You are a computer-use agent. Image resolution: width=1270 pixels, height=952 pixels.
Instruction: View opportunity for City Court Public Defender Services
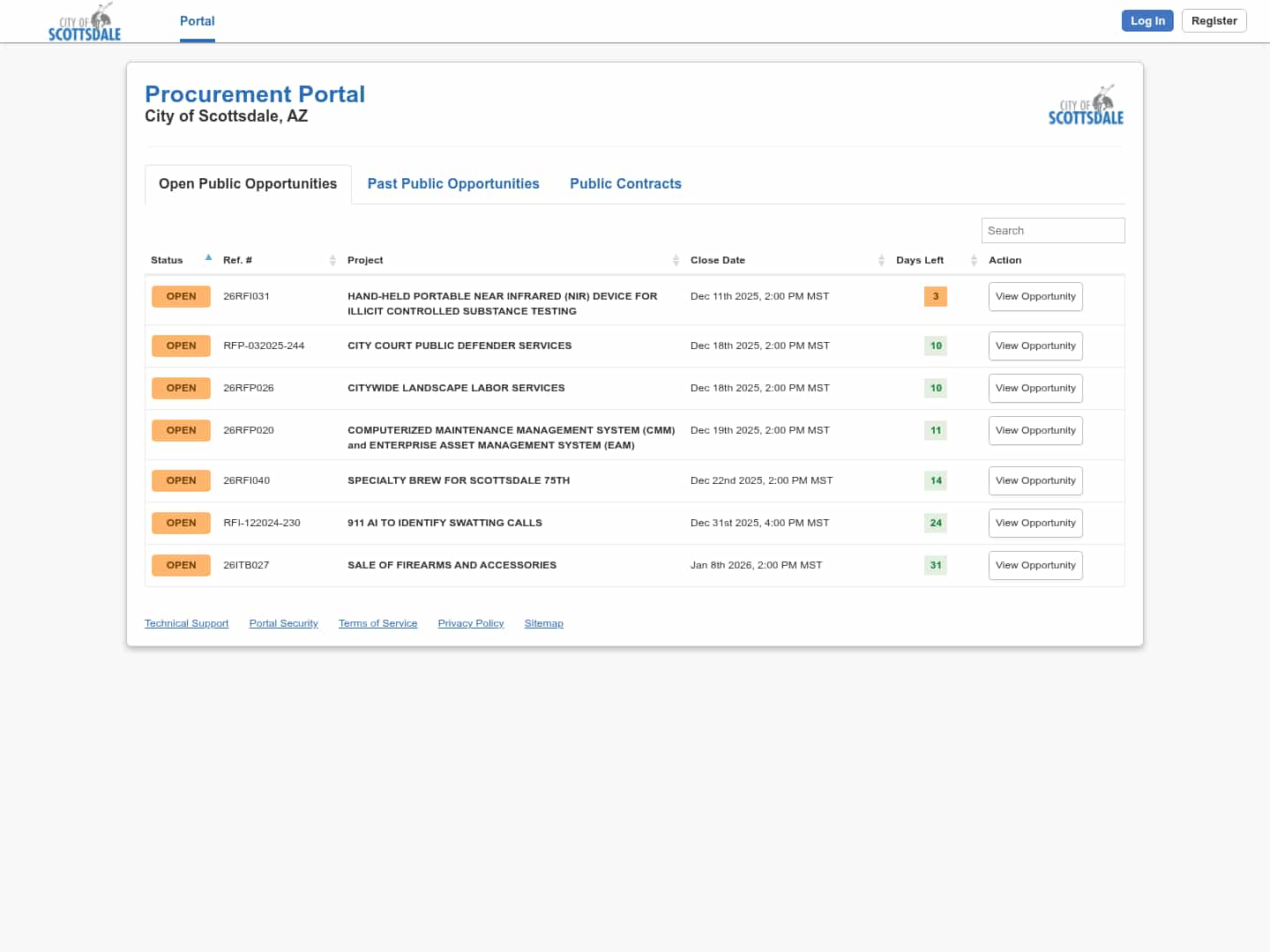(1035, 346)
